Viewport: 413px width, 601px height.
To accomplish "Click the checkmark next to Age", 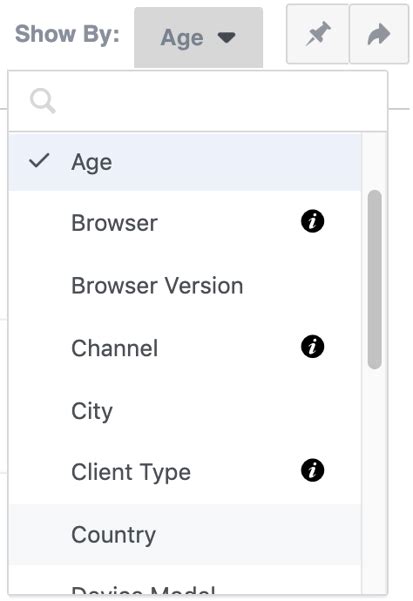I will point(39,161).
